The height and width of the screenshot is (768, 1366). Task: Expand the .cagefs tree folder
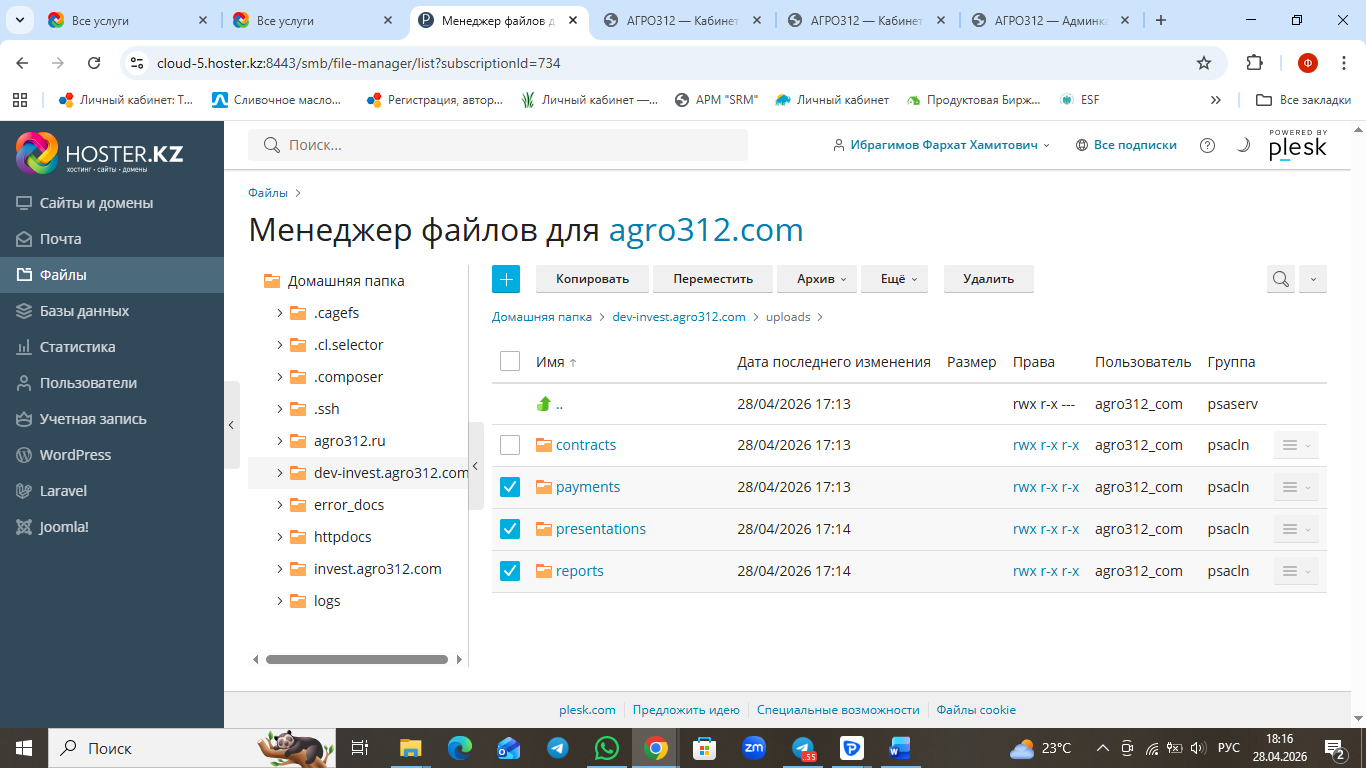click(x=280, y=313)
